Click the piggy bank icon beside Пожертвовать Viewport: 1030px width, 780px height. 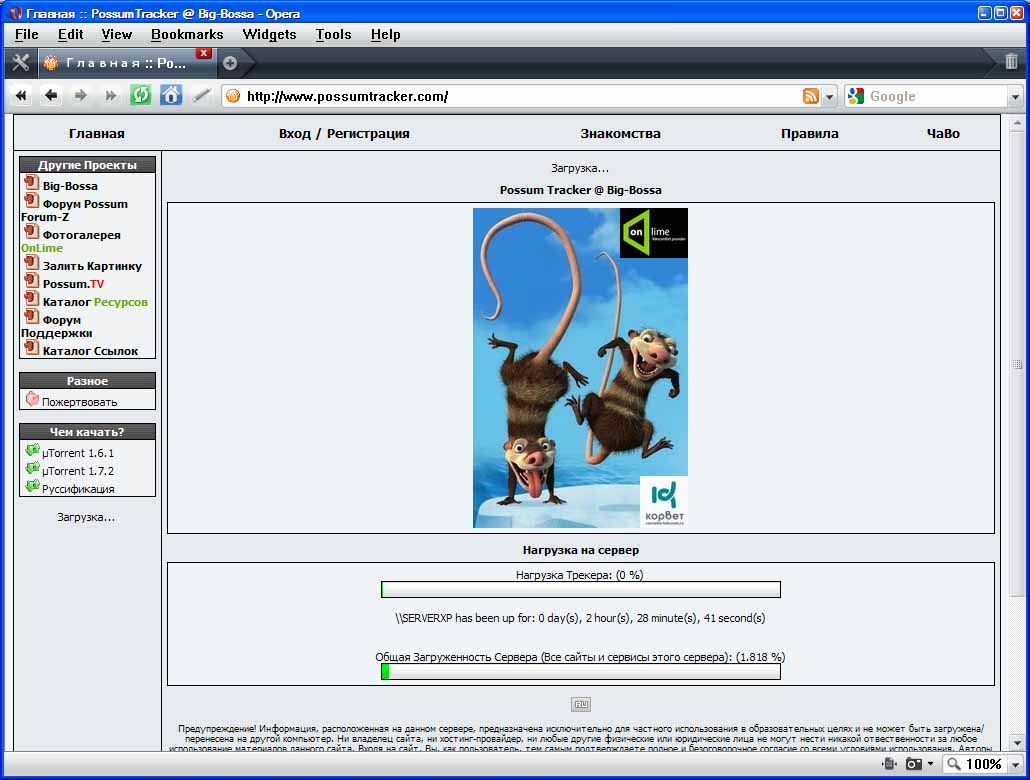coord(32,398)
